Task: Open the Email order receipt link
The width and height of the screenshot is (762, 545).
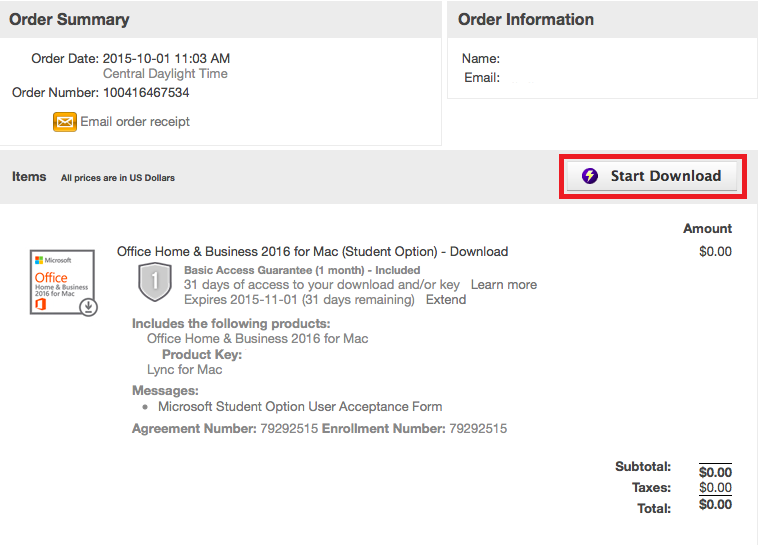Action: pyautogui.click(x=135, y=122)
